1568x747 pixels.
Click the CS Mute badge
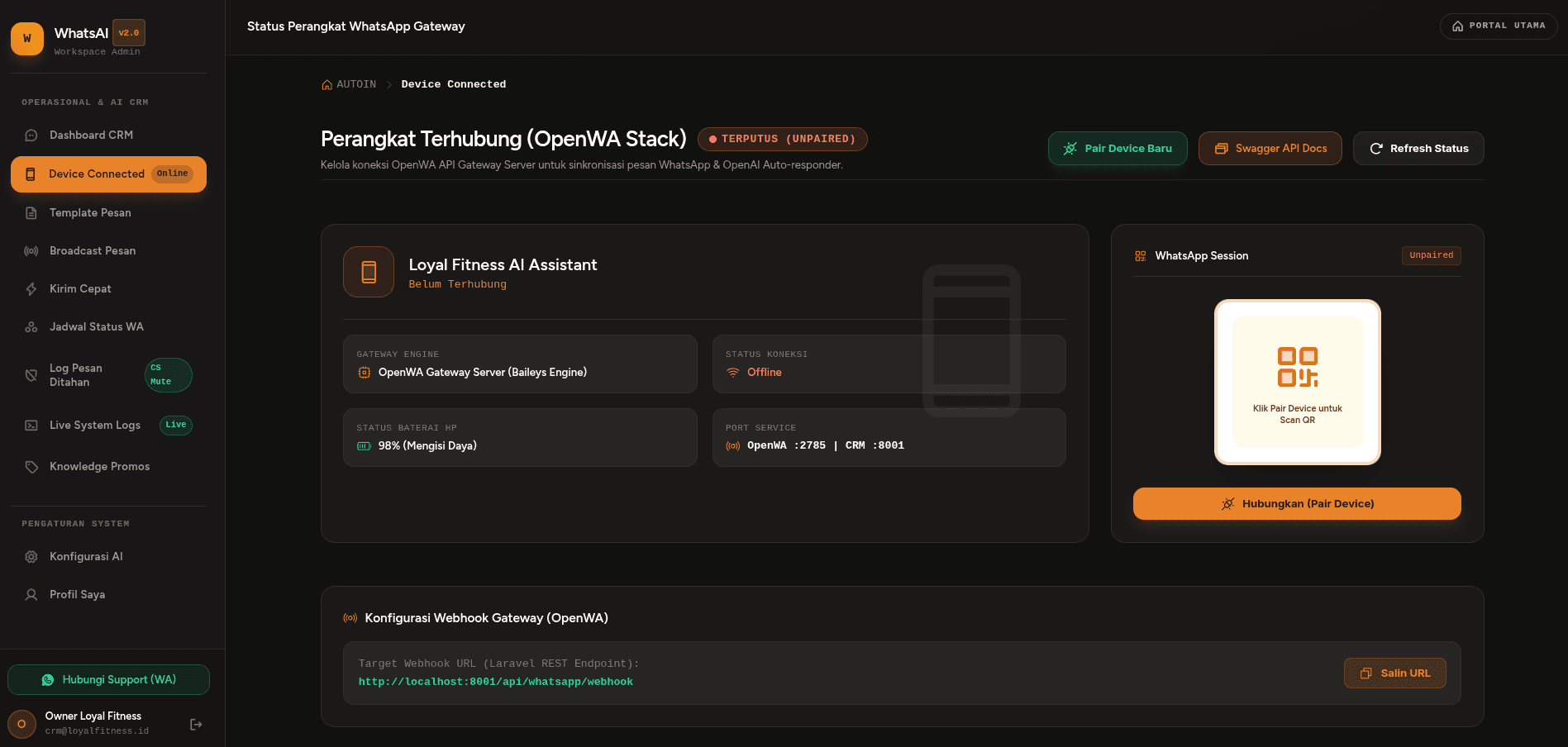click(169, 375)
